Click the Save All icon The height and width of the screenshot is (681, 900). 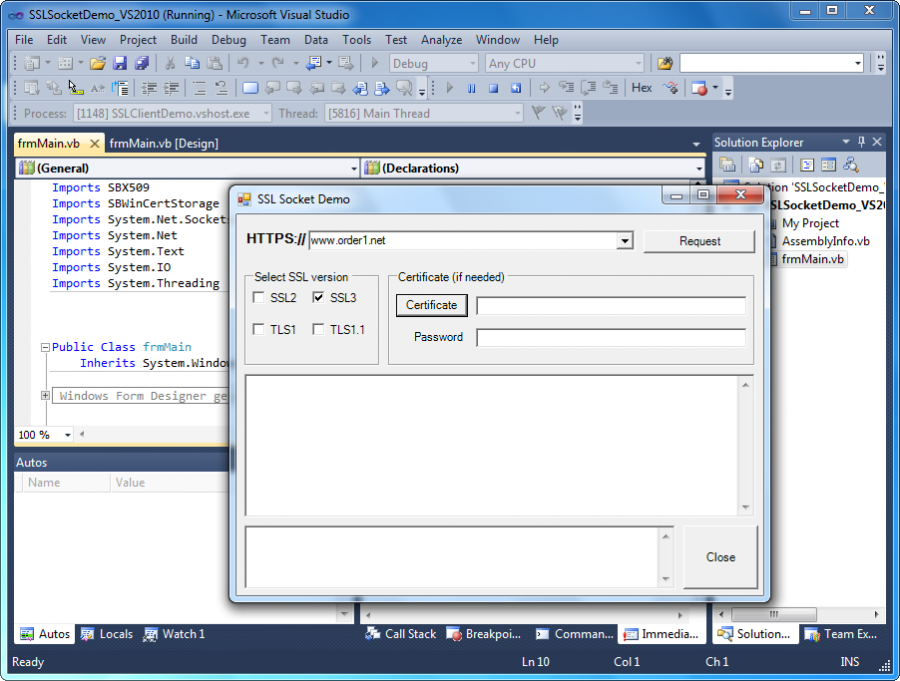coord(141,63)
